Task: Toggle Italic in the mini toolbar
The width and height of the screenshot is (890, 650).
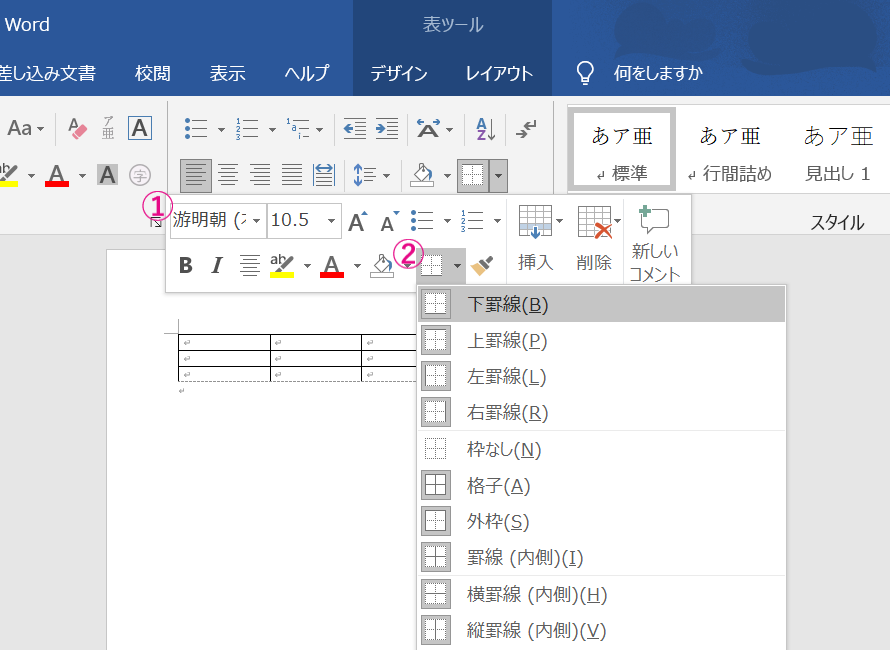Action: click(217, 265)
